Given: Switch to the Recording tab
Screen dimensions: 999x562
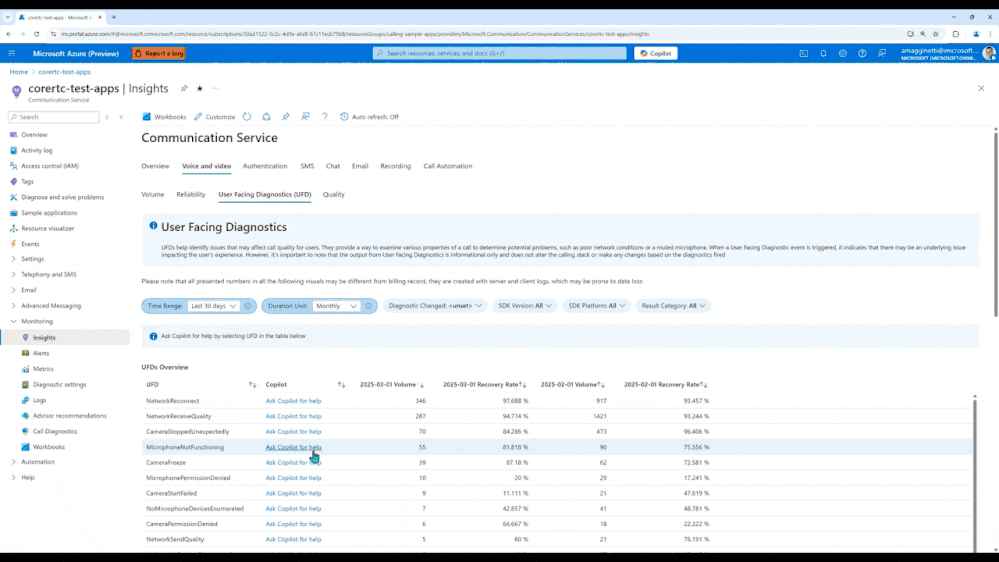Looking at the screenshot, I should (396, 166).
